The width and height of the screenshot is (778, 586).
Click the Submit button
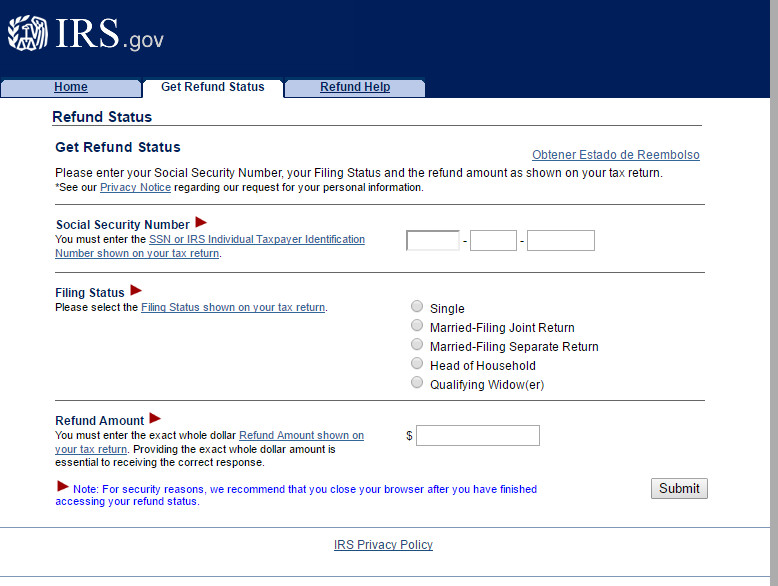pyautogui.click(x=679, y=489)
